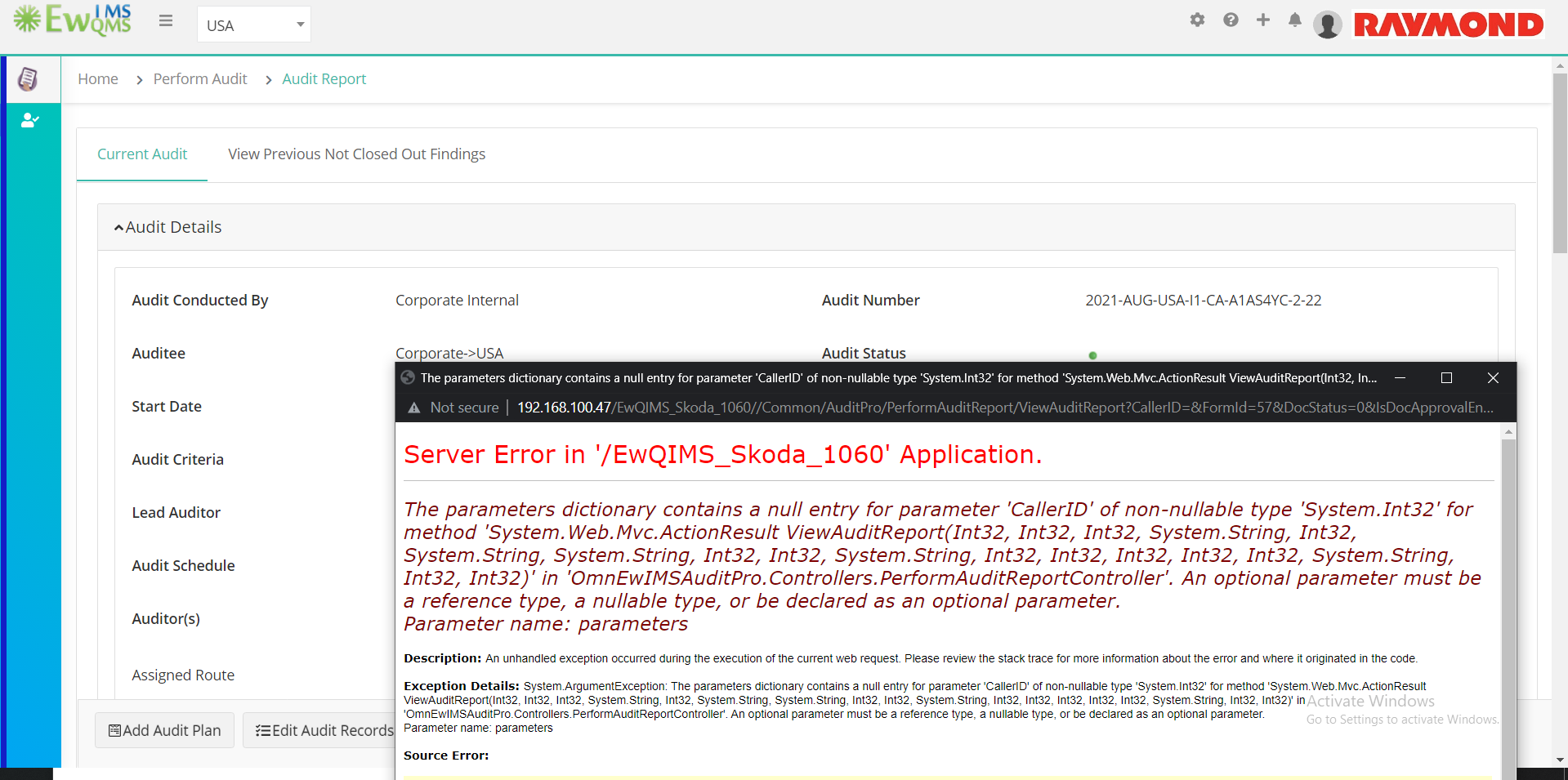
Task: Click the Add Audit Plan button
Action: tap(165, 730)
